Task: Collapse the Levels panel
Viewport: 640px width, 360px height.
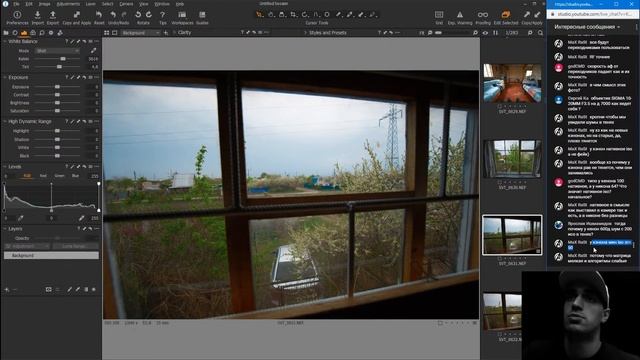Action: click(x=5, y=167)
